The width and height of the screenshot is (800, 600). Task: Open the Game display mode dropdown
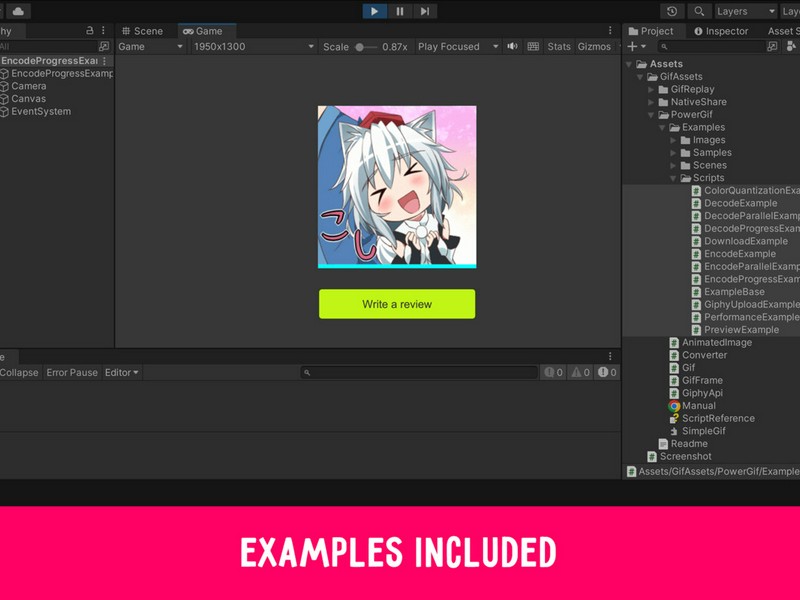point(151,46)
